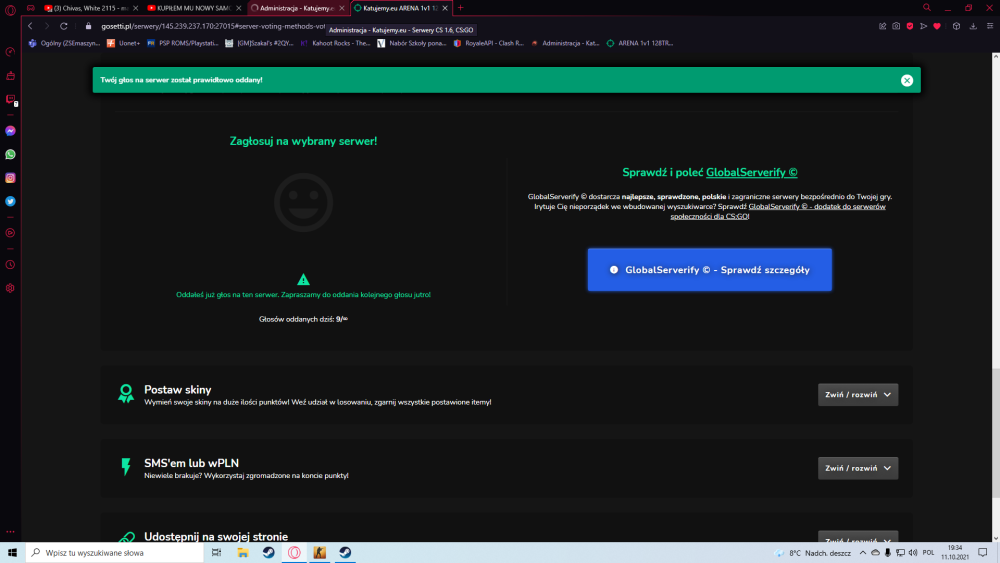This screenshot has width=1000, height=563.
Task: Expand the Postaw skiny section
Action: tap(858, 395)
